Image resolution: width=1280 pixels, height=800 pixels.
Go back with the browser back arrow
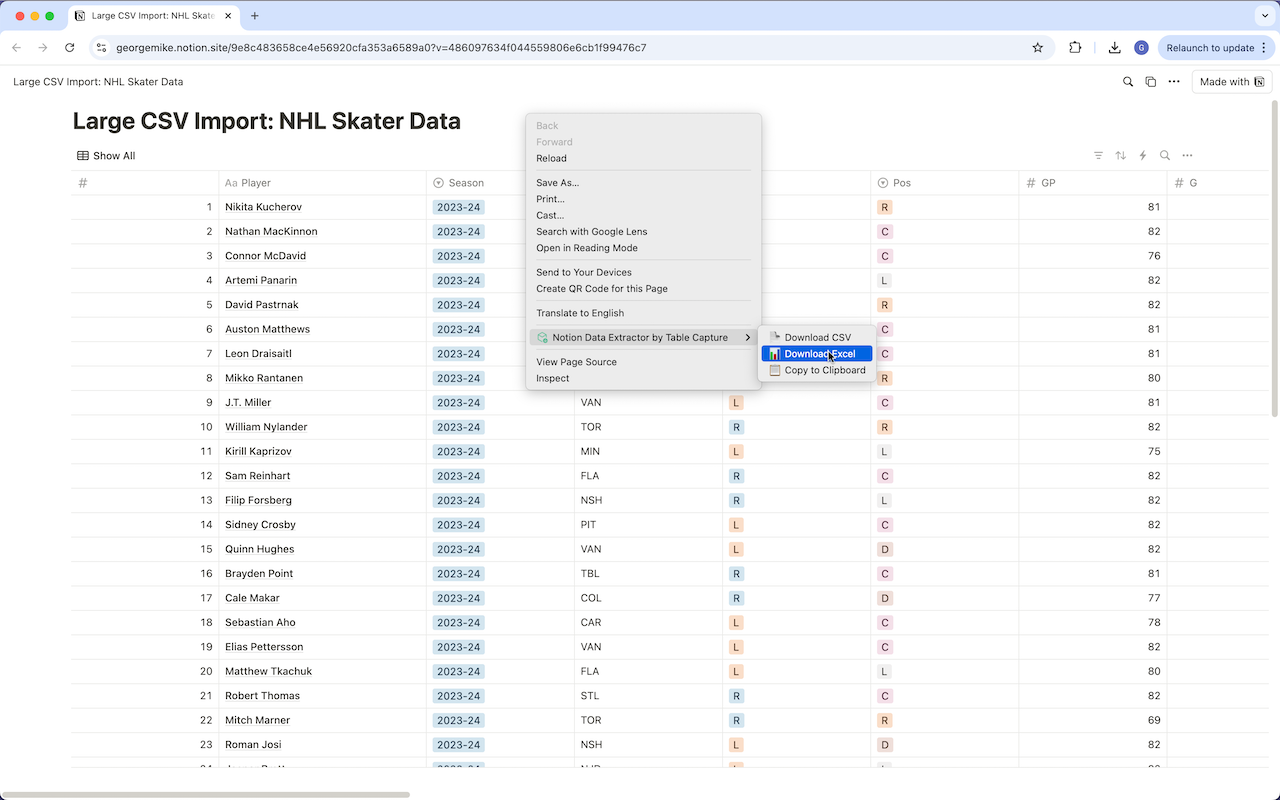[x=17, y=47]
